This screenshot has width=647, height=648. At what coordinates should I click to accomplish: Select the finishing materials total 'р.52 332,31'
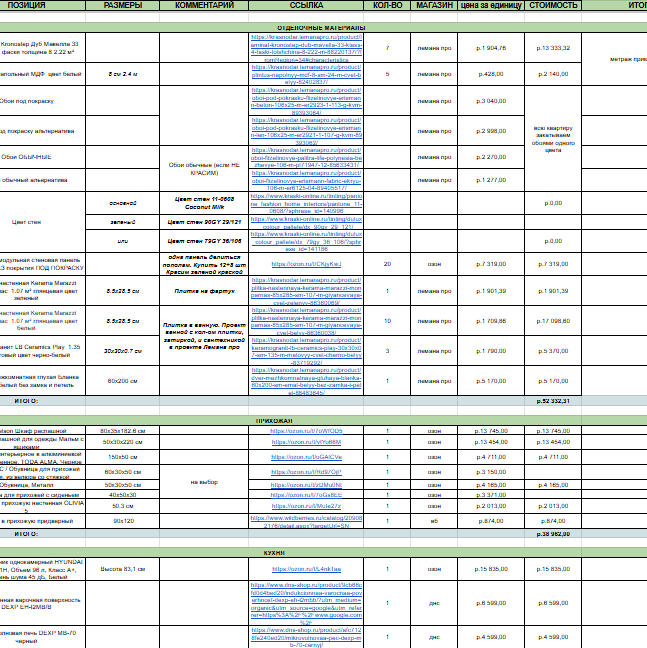tap(553, 401)
